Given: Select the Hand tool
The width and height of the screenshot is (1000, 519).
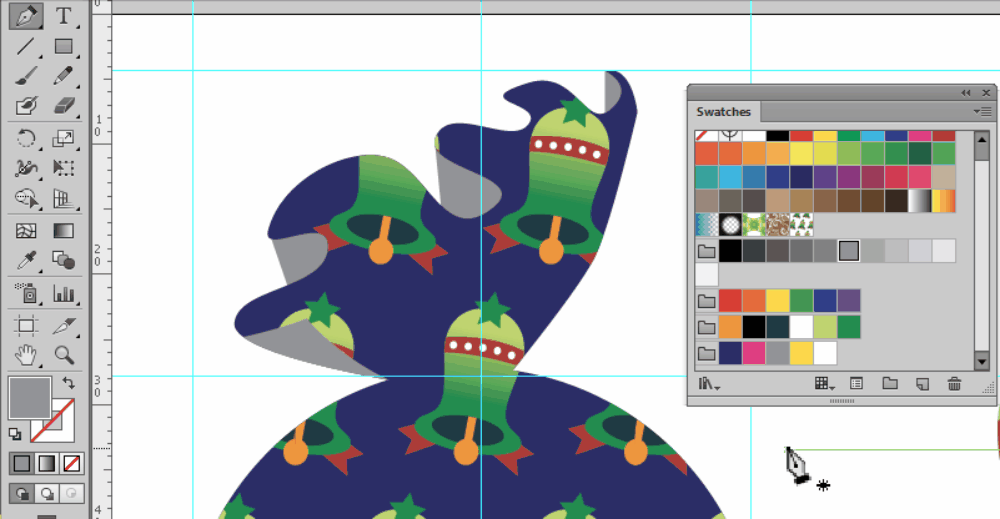Looking at the screenshot, I should tap(26, 355).
